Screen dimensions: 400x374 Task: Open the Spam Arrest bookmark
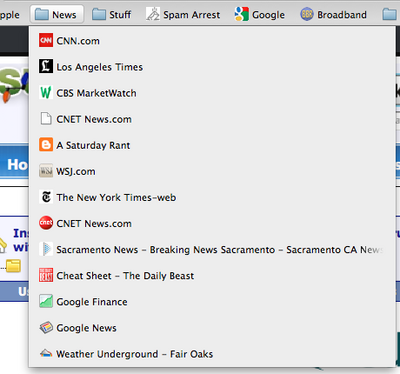tap(183, 14)
